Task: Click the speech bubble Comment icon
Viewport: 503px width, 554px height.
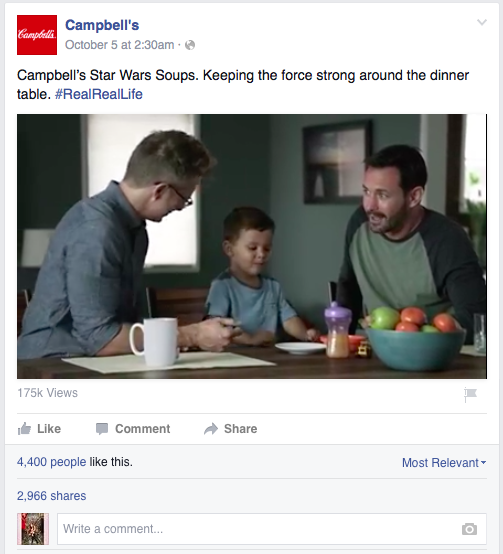Action: tap(102, 429)
